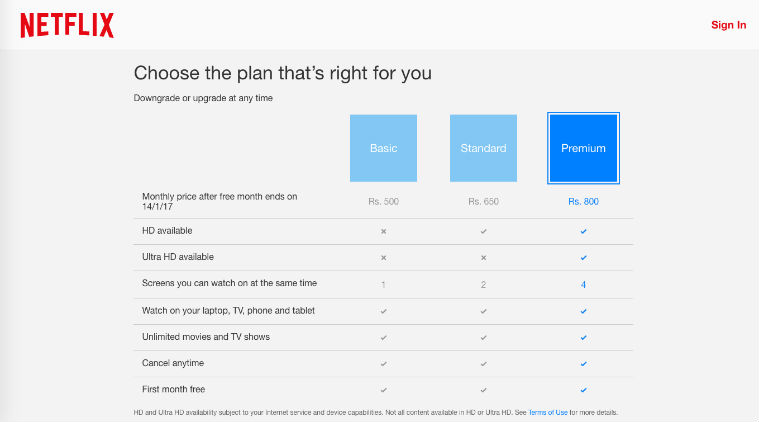Screen dimensions: 759x422
Task: Click the Standard screens count 2
Action: (483, 285)
